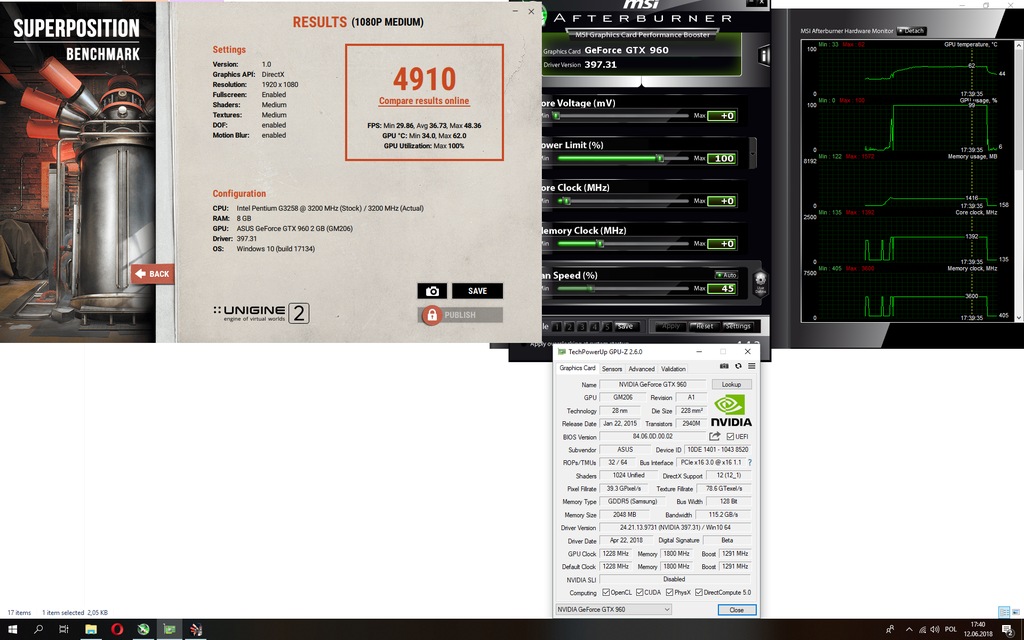Viewport: 1024px width, 640px height.
Task: Switch Explorer to details view icon
Action: tap(1004, 612)
